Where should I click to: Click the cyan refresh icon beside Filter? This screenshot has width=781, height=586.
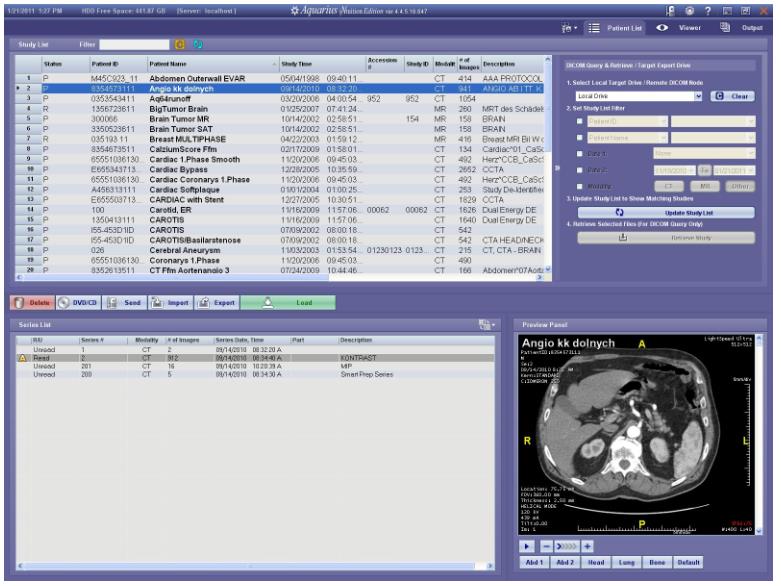197,45
